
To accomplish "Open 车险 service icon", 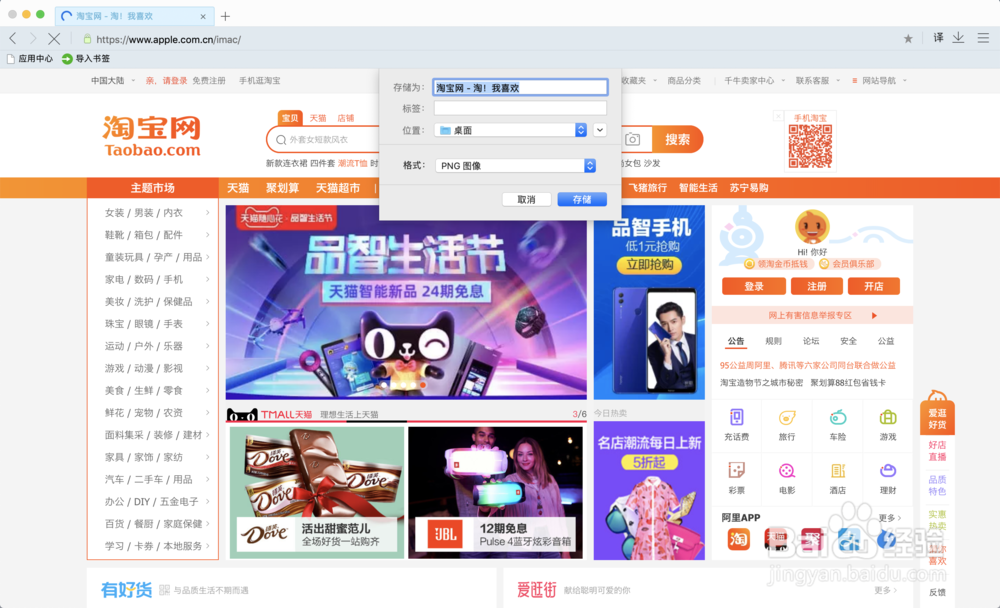I will 837,425.
